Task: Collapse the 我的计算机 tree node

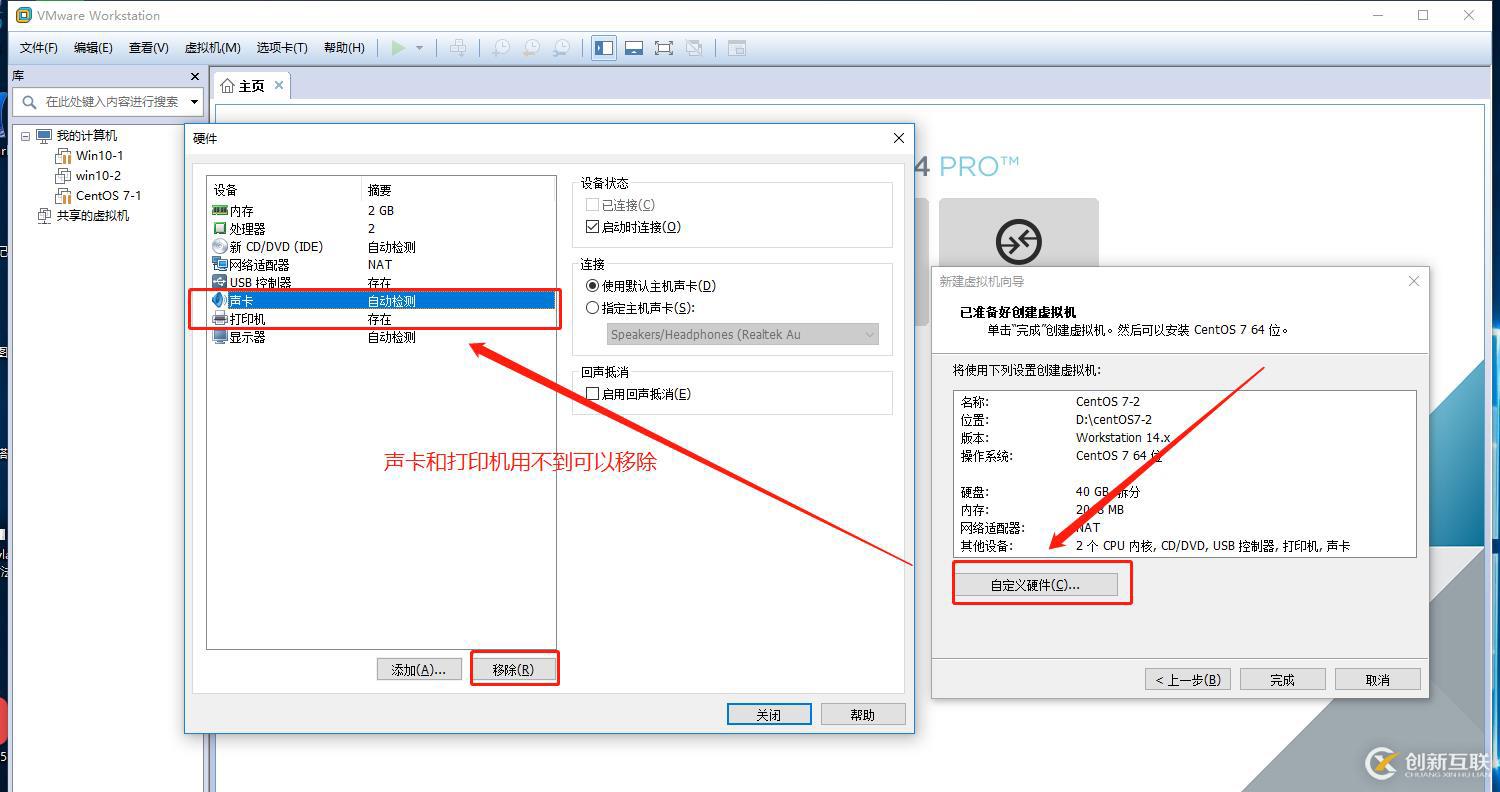Action: pos(26,136)
